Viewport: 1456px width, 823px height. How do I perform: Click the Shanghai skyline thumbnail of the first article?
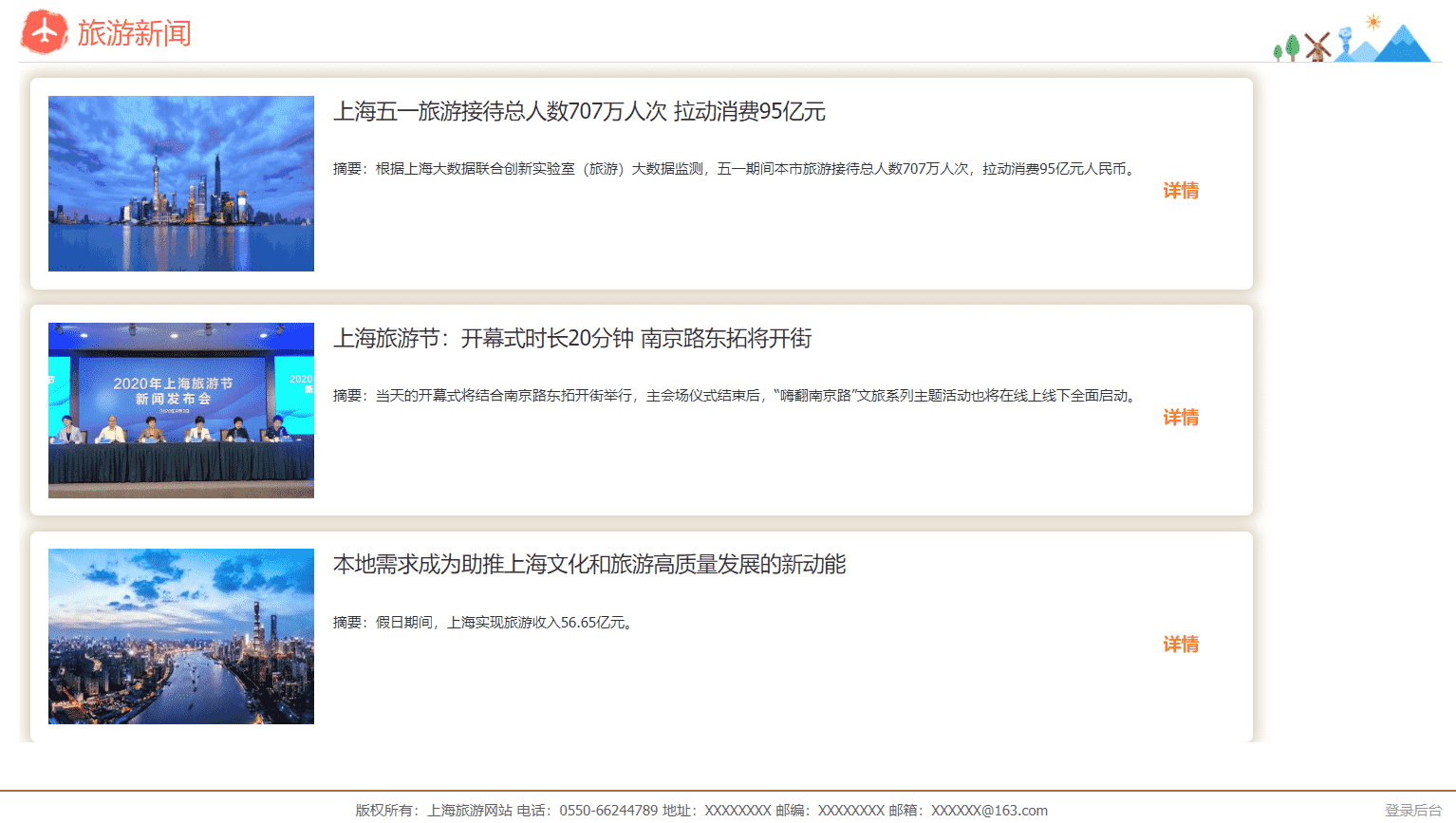tap(180, 183)
